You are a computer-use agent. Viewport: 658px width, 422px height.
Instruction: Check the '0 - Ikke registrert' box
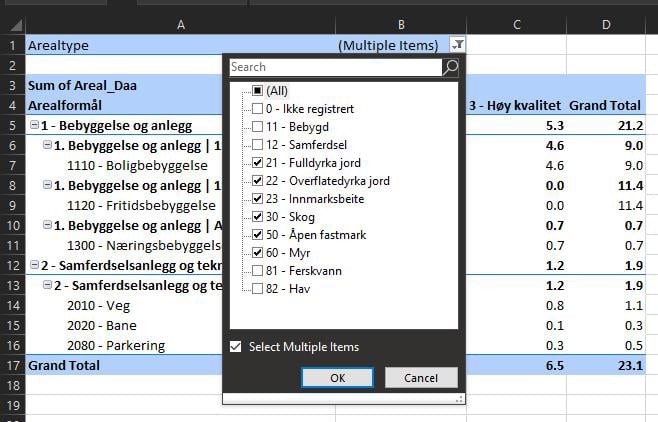coord(258,108)
